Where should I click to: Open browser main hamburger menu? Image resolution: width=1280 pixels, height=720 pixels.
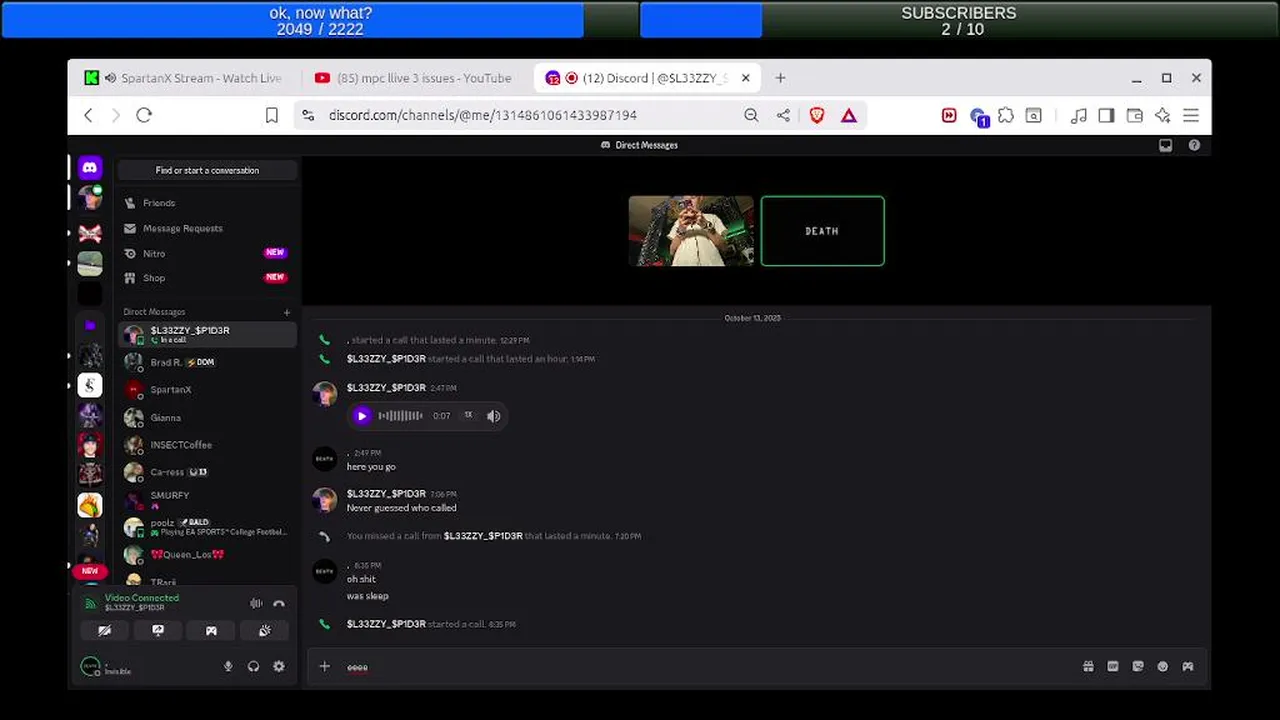pyautogui.click(x=1191, y=115)
